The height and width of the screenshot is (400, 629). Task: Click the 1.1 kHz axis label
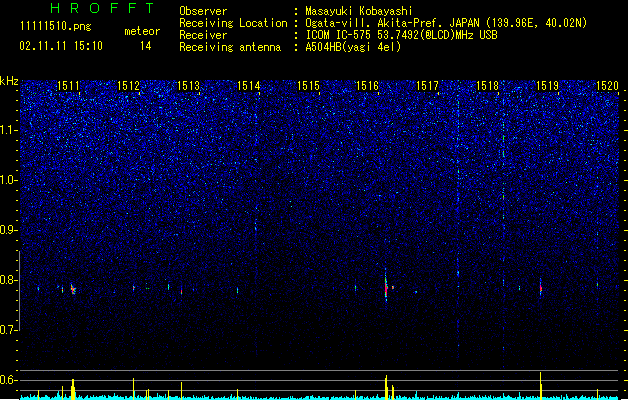(9, 130)
